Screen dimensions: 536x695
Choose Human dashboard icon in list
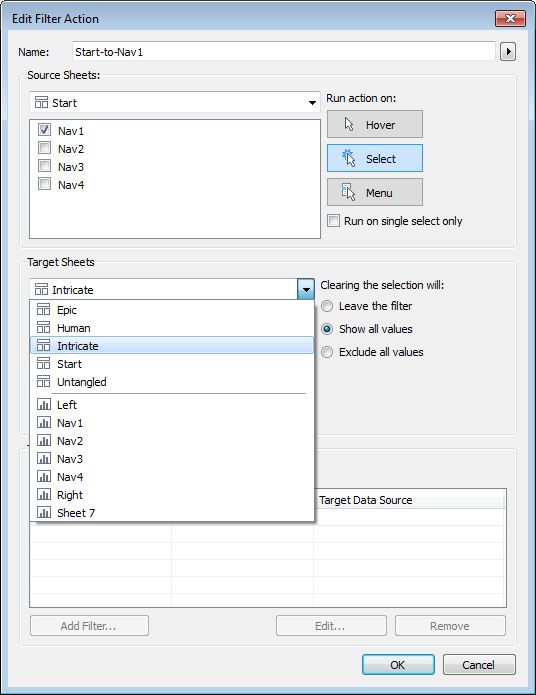tap(43, 328)
